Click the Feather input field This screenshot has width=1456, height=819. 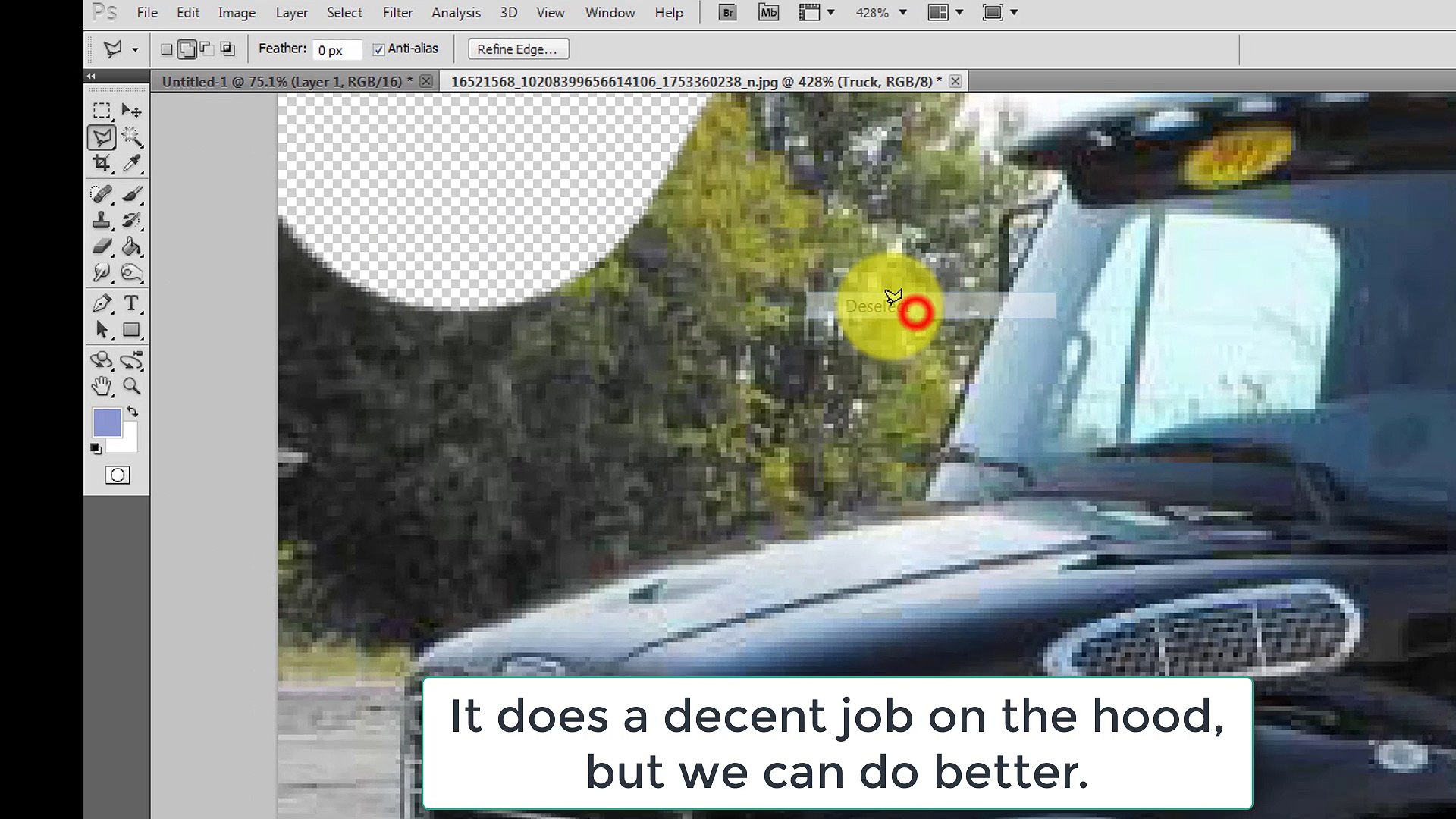pos(336,50)
